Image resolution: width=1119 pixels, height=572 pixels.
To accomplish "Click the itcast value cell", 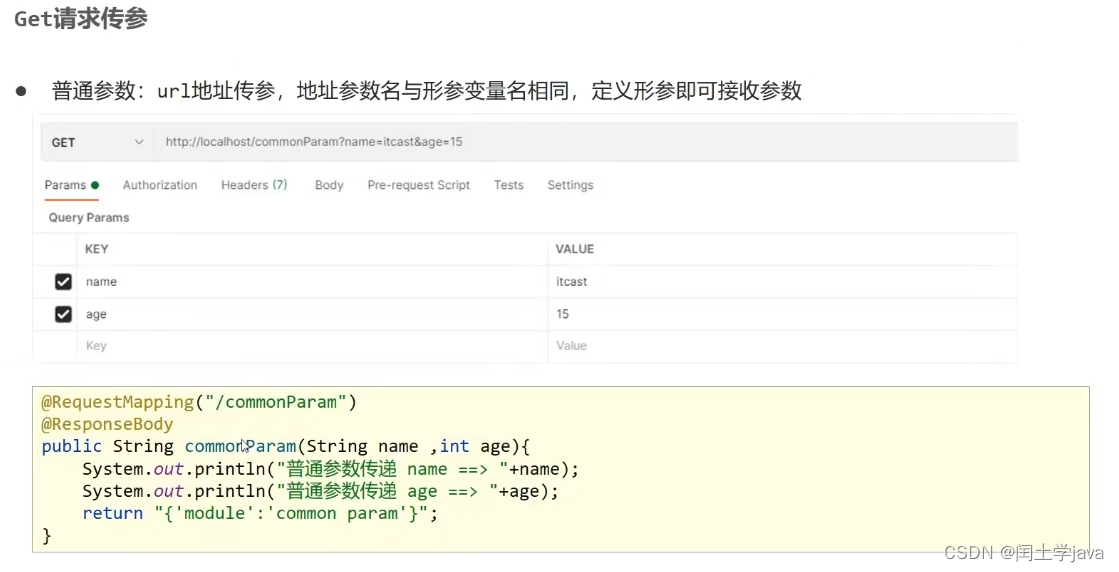I will [783, 282].
